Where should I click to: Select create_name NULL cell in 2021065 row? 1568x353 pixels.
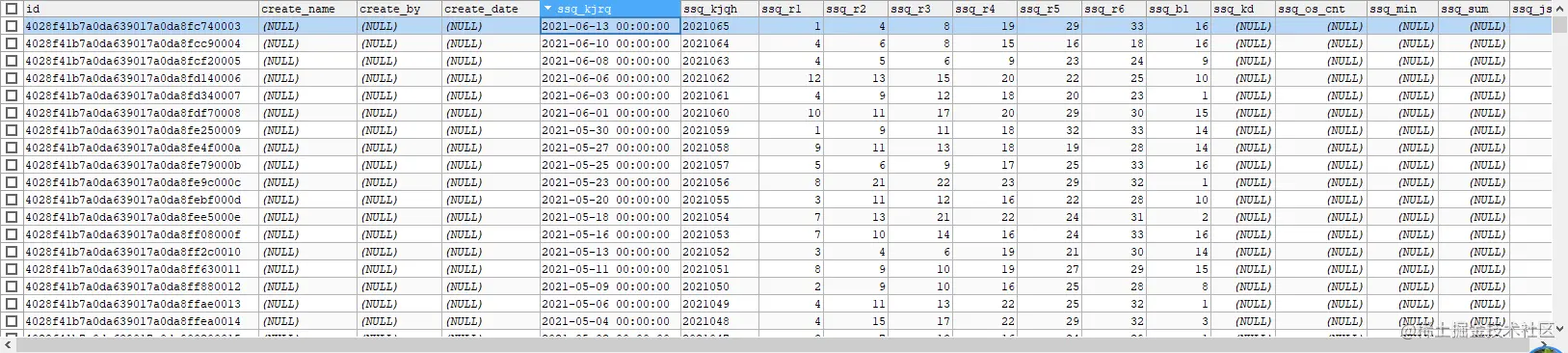point(308,26)
